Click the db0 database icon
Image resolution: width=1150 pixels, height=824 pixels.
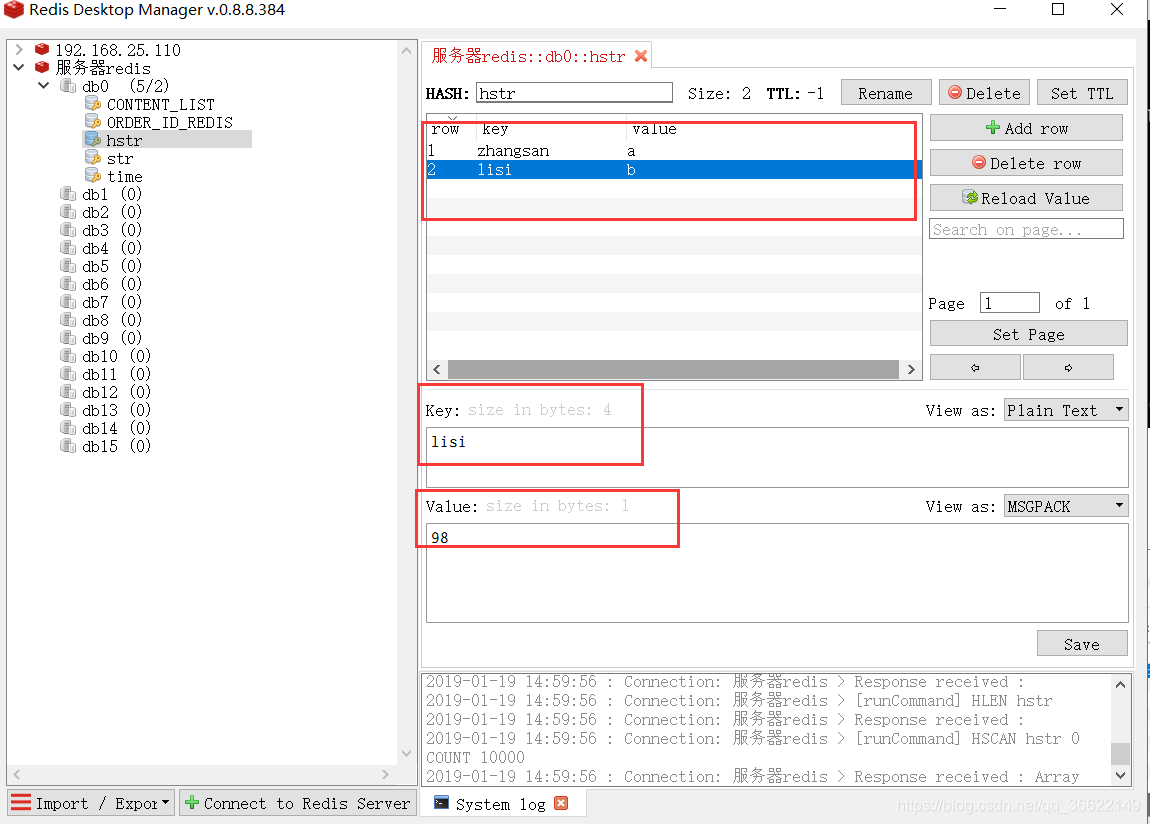pyautogui.click(x=68, y=86)
